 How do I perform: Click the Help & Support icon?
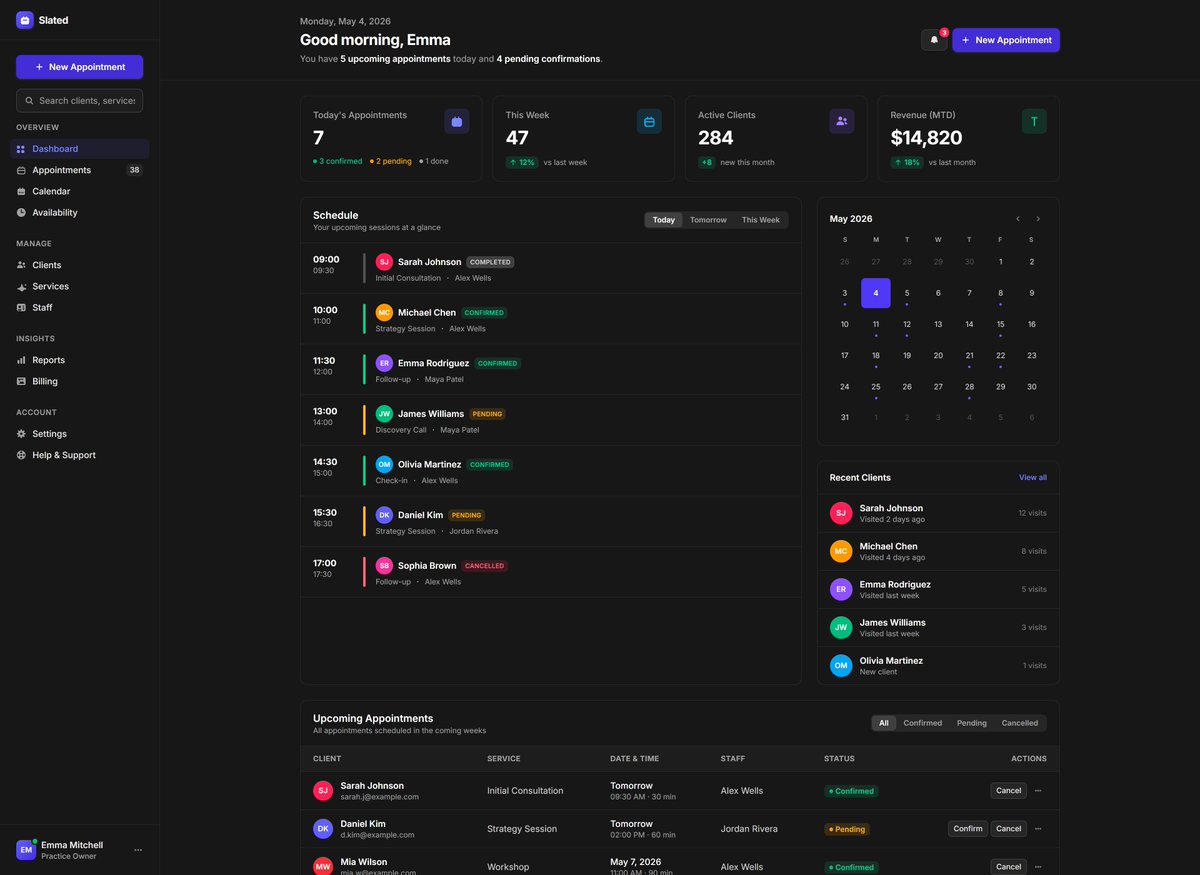point(21,455)
